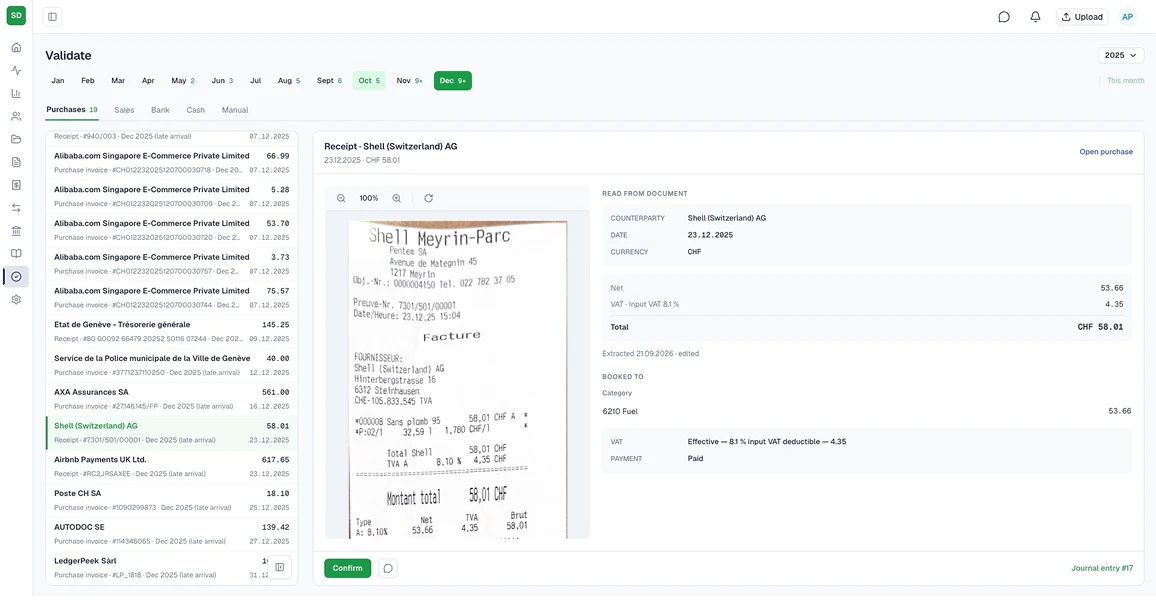Viewport: 1156px width, 600px height.
Task: Open the Alibaba purchase of 3.73
Action: tap(172, 264)
